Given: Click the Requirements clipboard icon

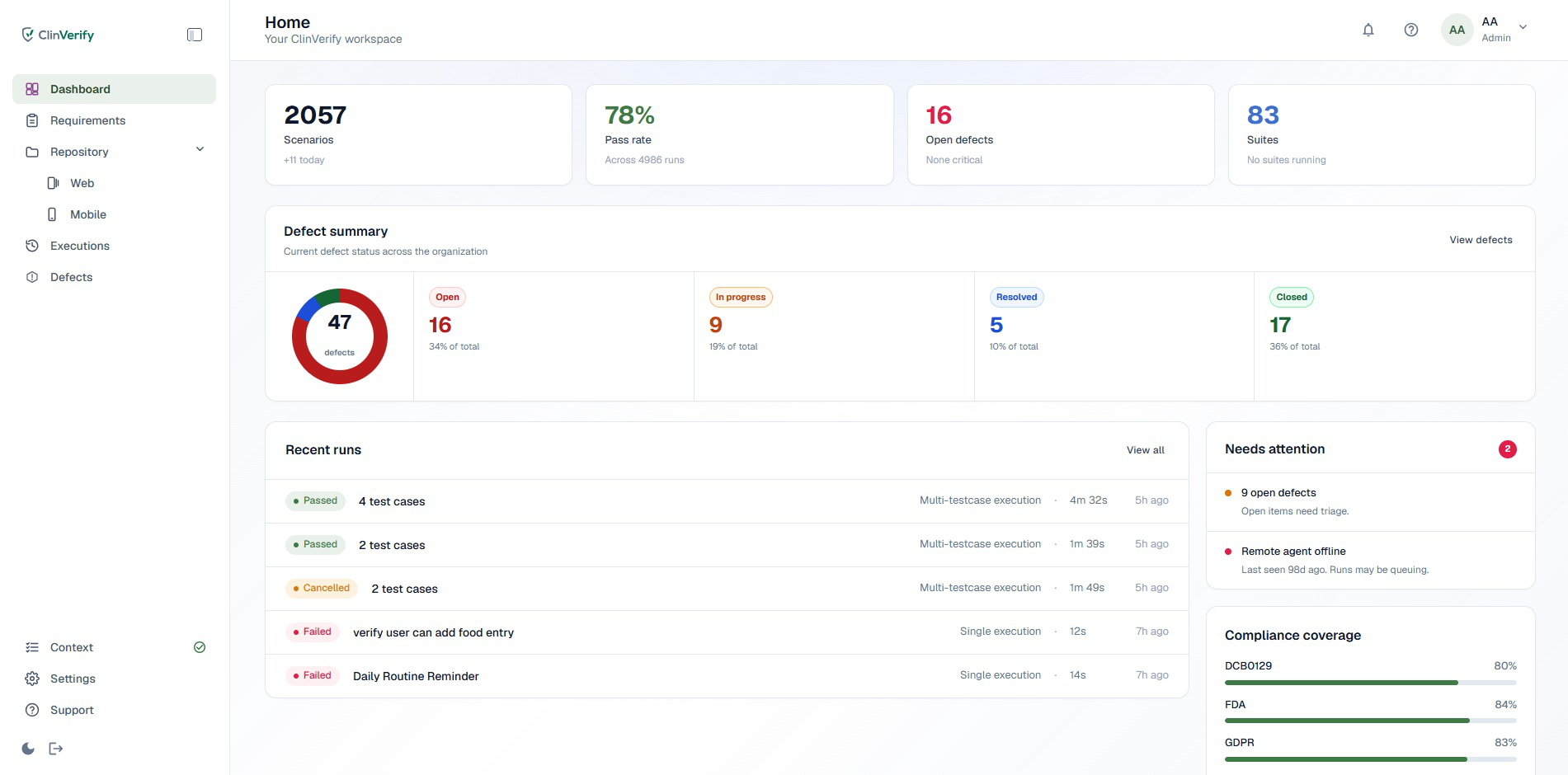Looking at the screenshot, I should point(32,120).
